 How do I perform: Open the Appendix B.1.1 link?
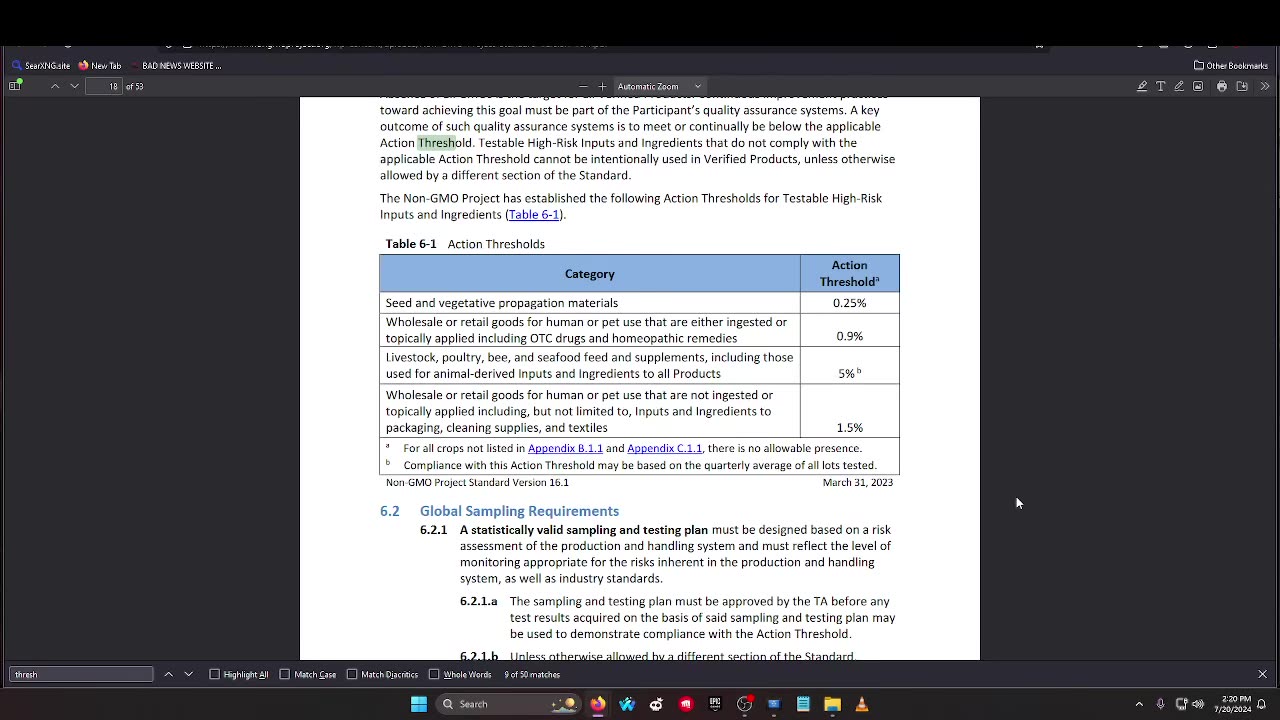(x=565, y=448)
